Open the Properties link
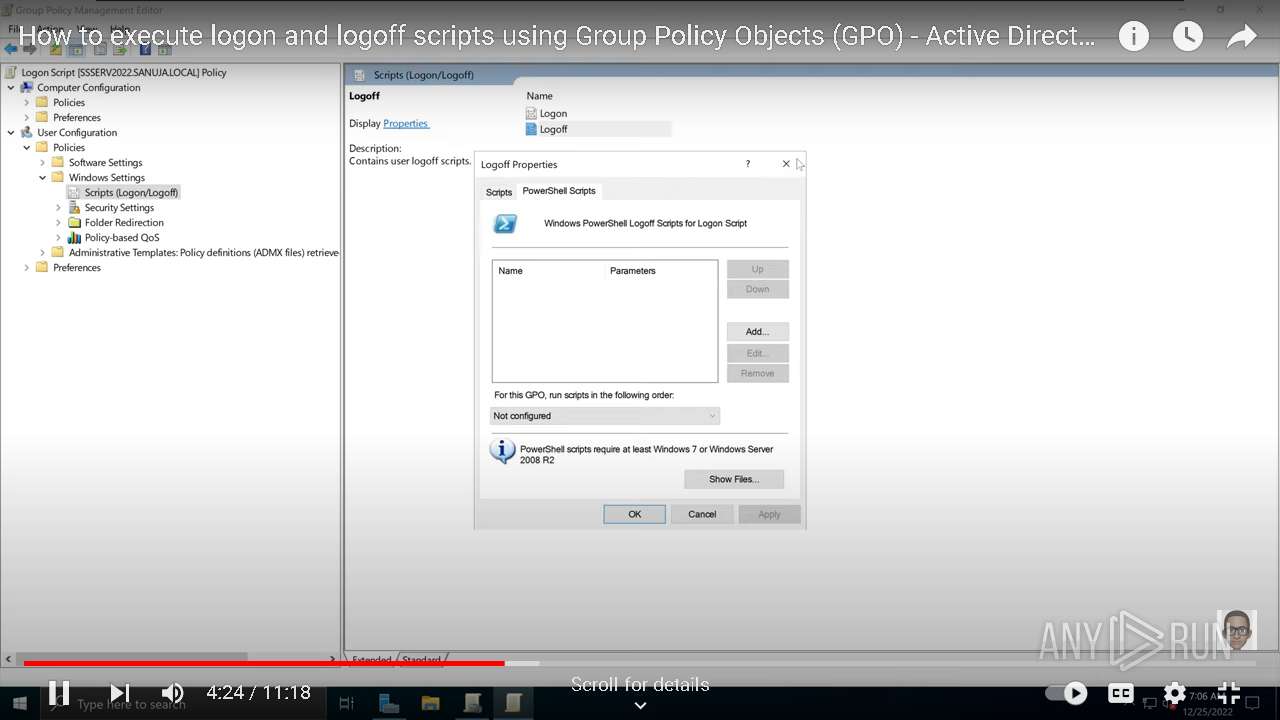 tap(406, 124)
